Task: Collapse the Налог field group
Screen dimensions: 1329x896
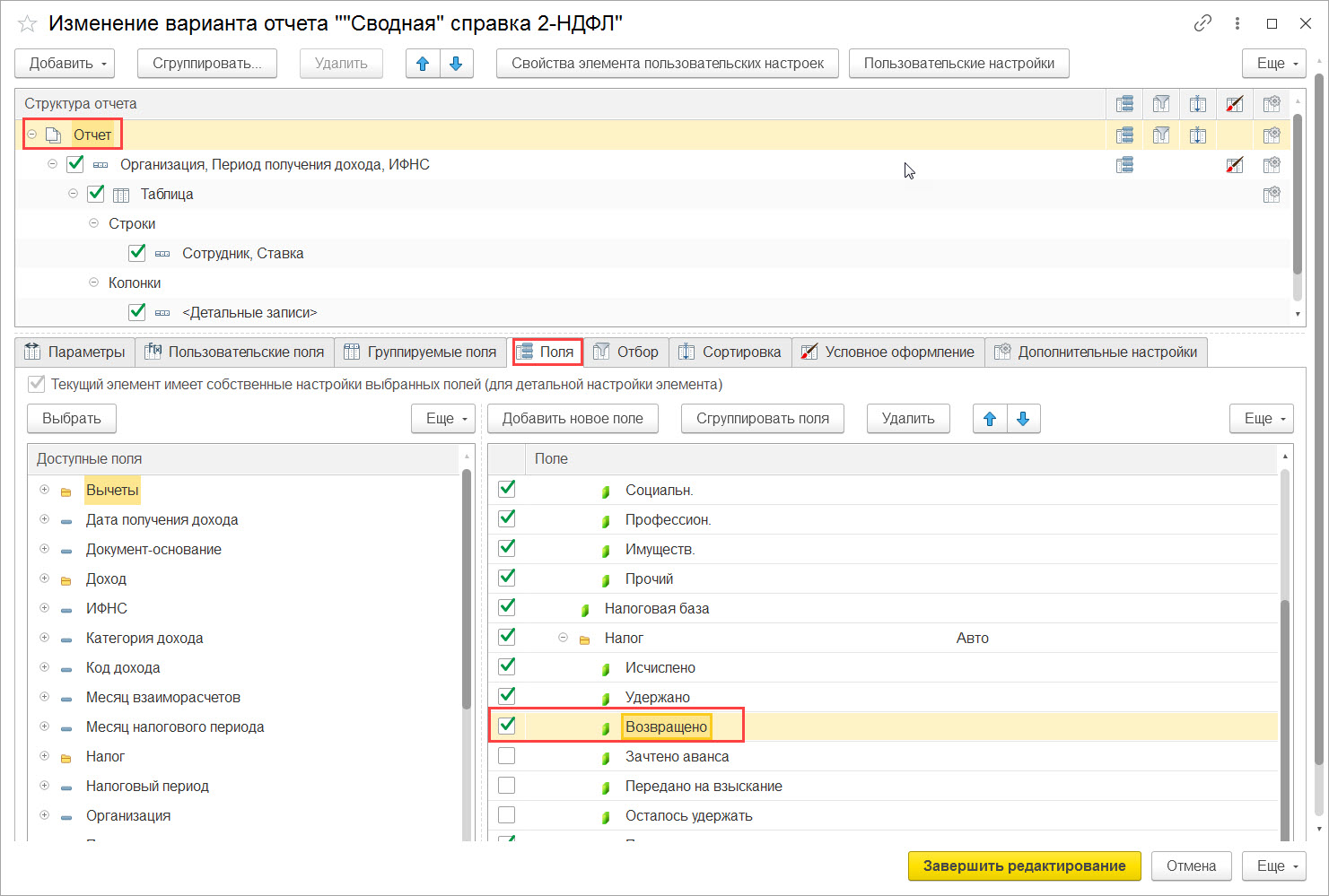Action: [x=563, y=638]
